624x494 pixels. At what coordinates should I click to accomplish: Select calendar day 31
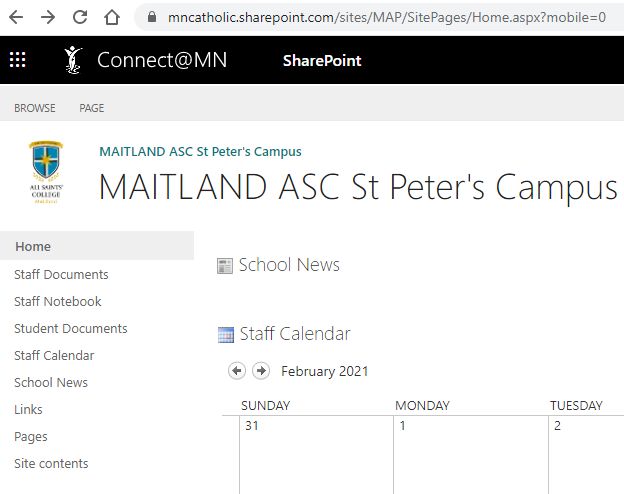252,426
